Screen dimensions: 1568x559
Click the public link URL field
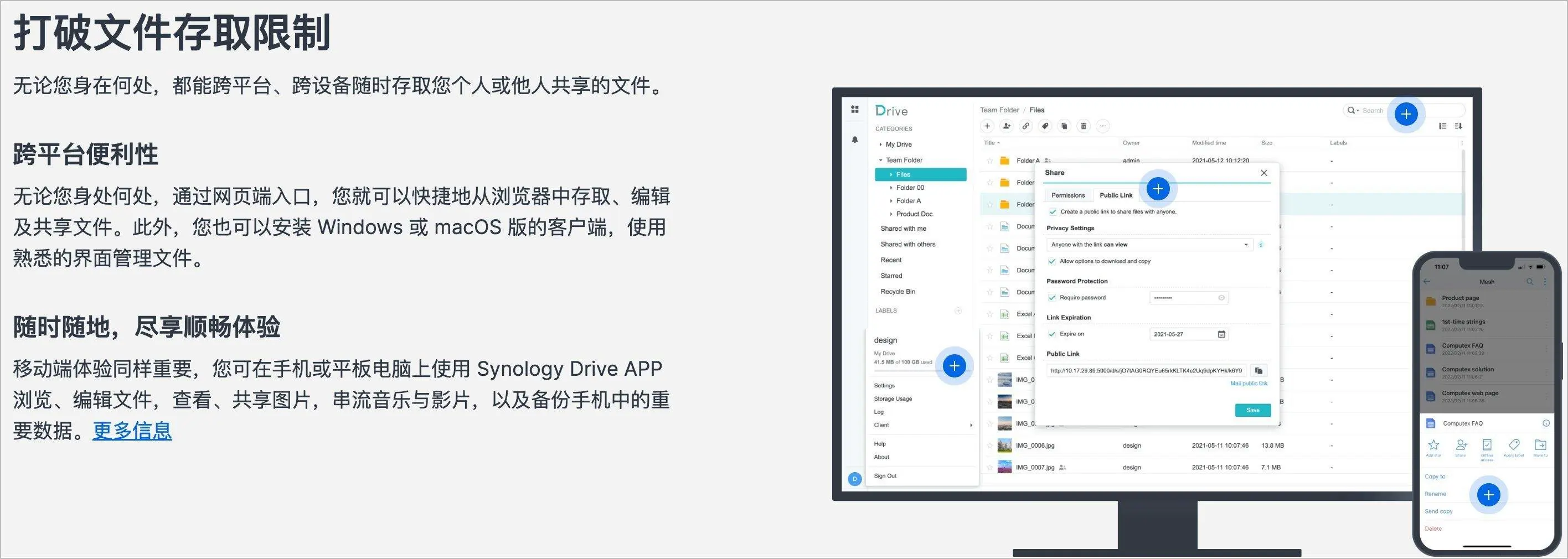pyautogui.click(x=1146, y=370)
